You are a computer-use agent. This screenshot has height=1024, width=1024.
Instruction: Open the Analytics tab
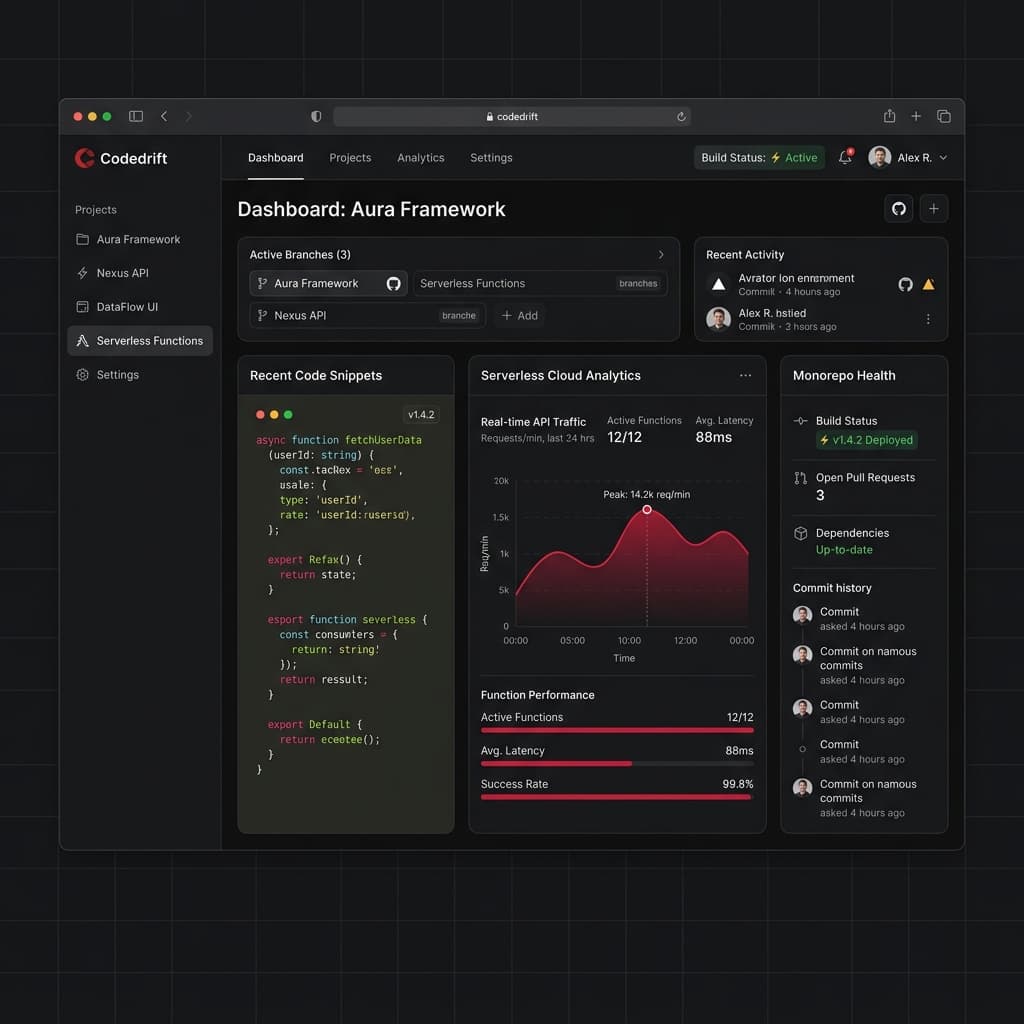[421, 157]
